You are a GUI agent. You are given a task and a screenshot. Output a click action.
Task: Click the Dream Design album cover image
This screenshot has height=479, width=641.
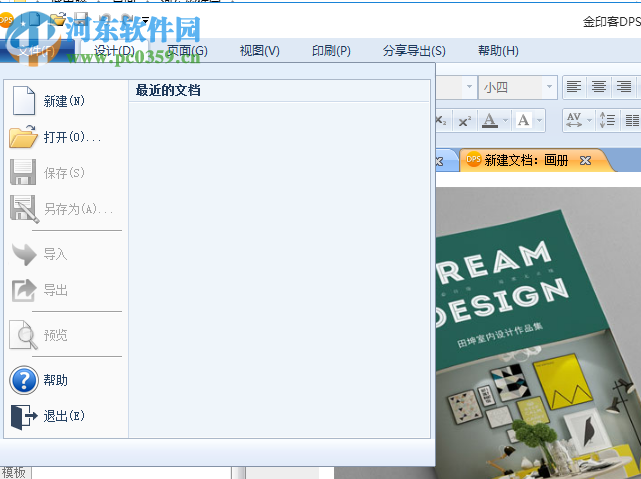538,333
